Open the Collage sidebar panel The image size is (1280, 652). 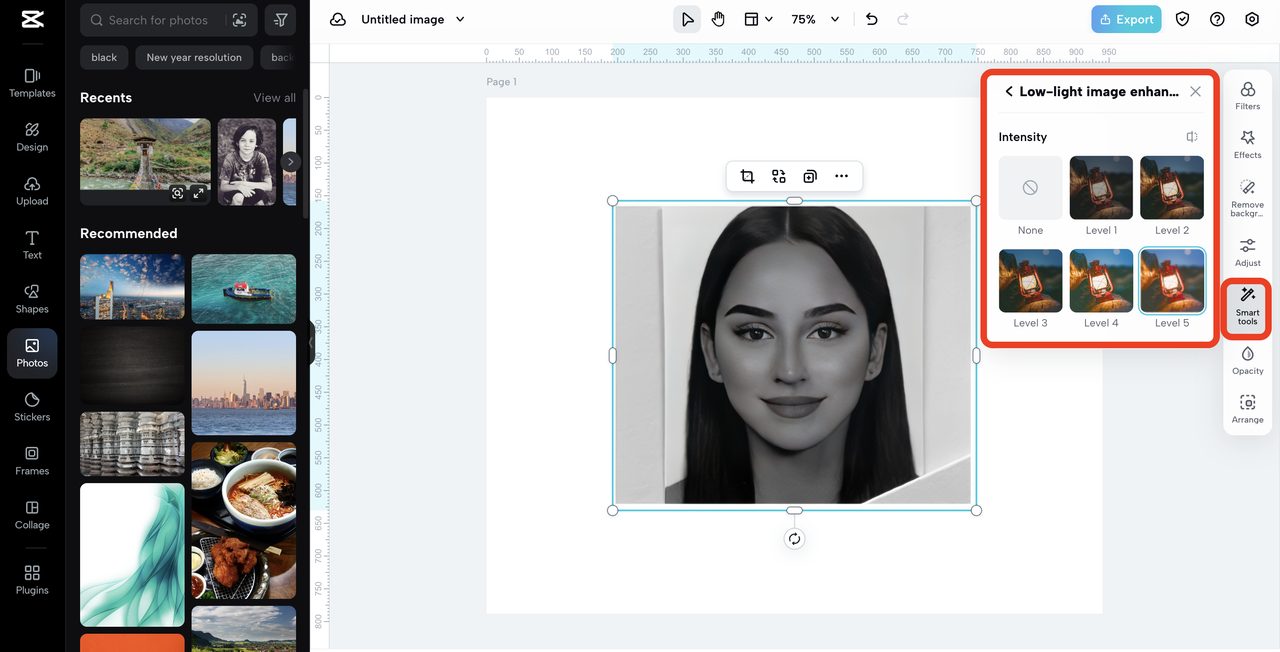(32, 515)
